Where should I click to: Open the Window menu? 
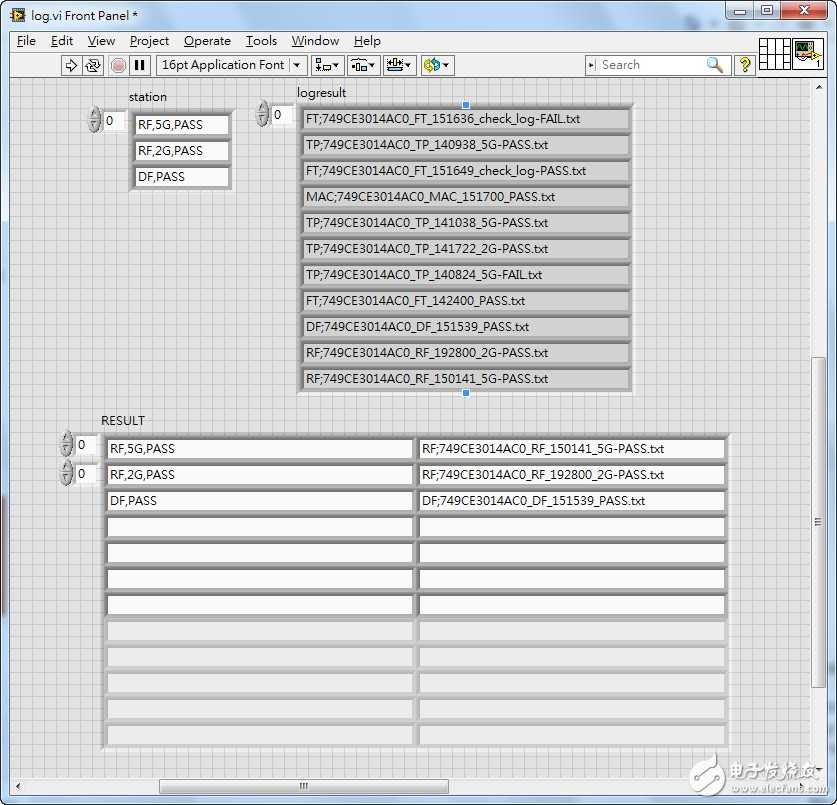(x=315, y=41)
